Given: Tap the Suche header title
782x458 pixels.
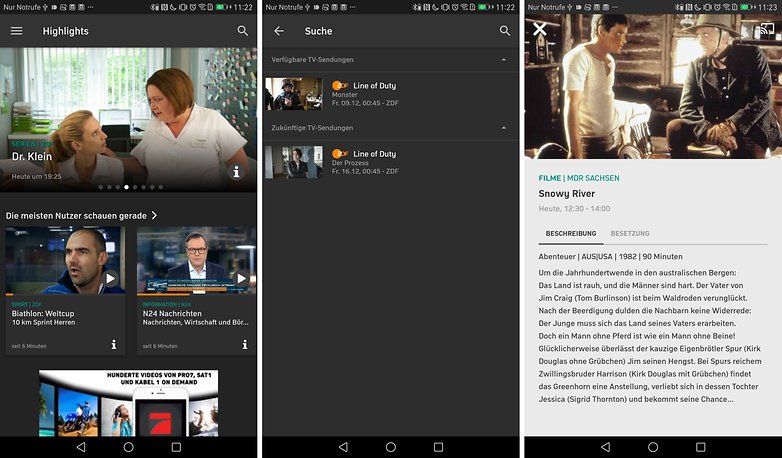Looking at the screenshot, I should [318, 31].
